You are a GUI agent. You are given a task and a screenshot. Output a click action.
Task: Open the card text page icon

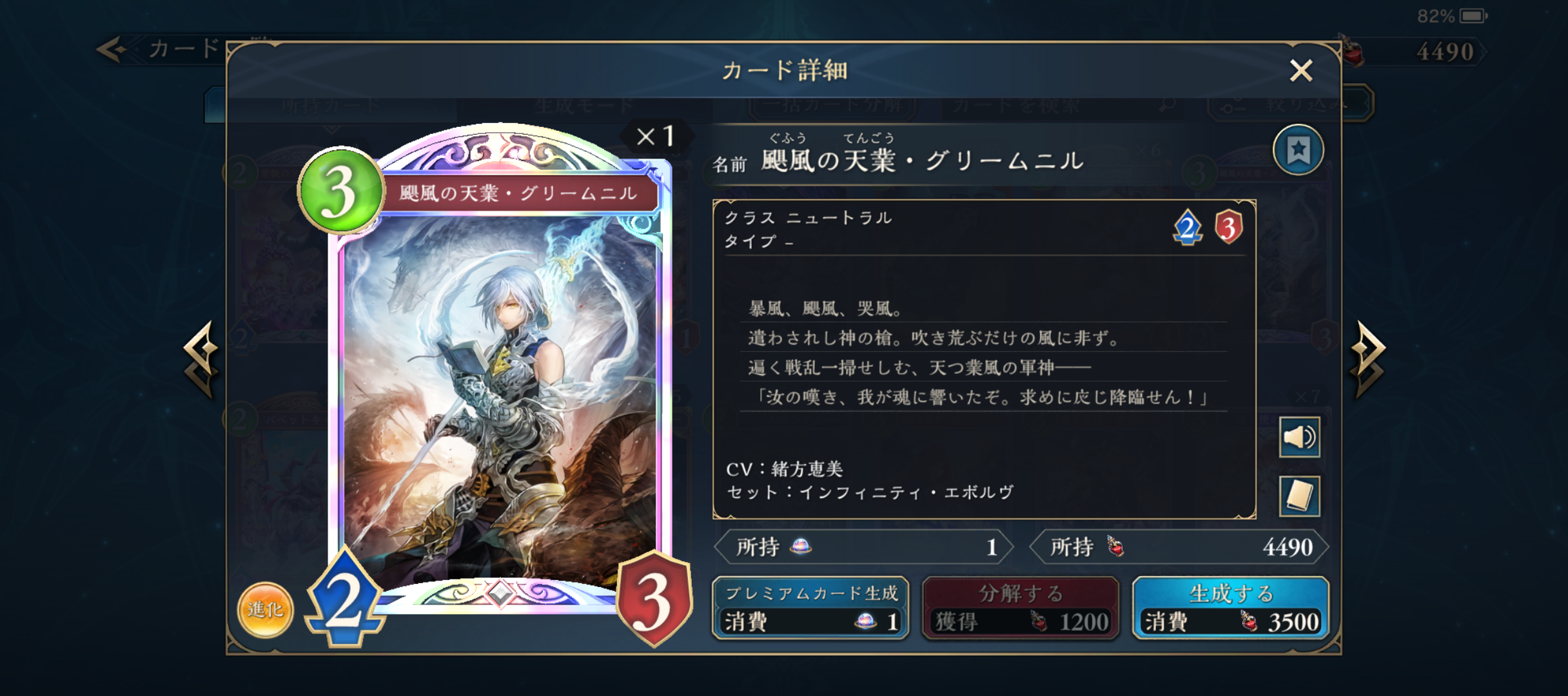pos(1299,496)
